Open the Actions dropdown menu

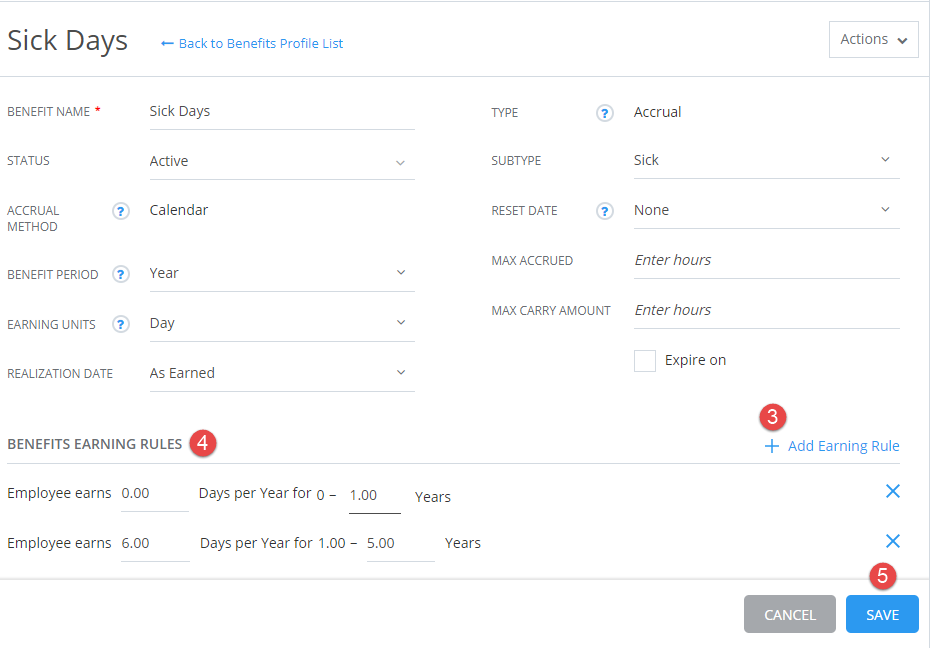(x=874, y=40)
